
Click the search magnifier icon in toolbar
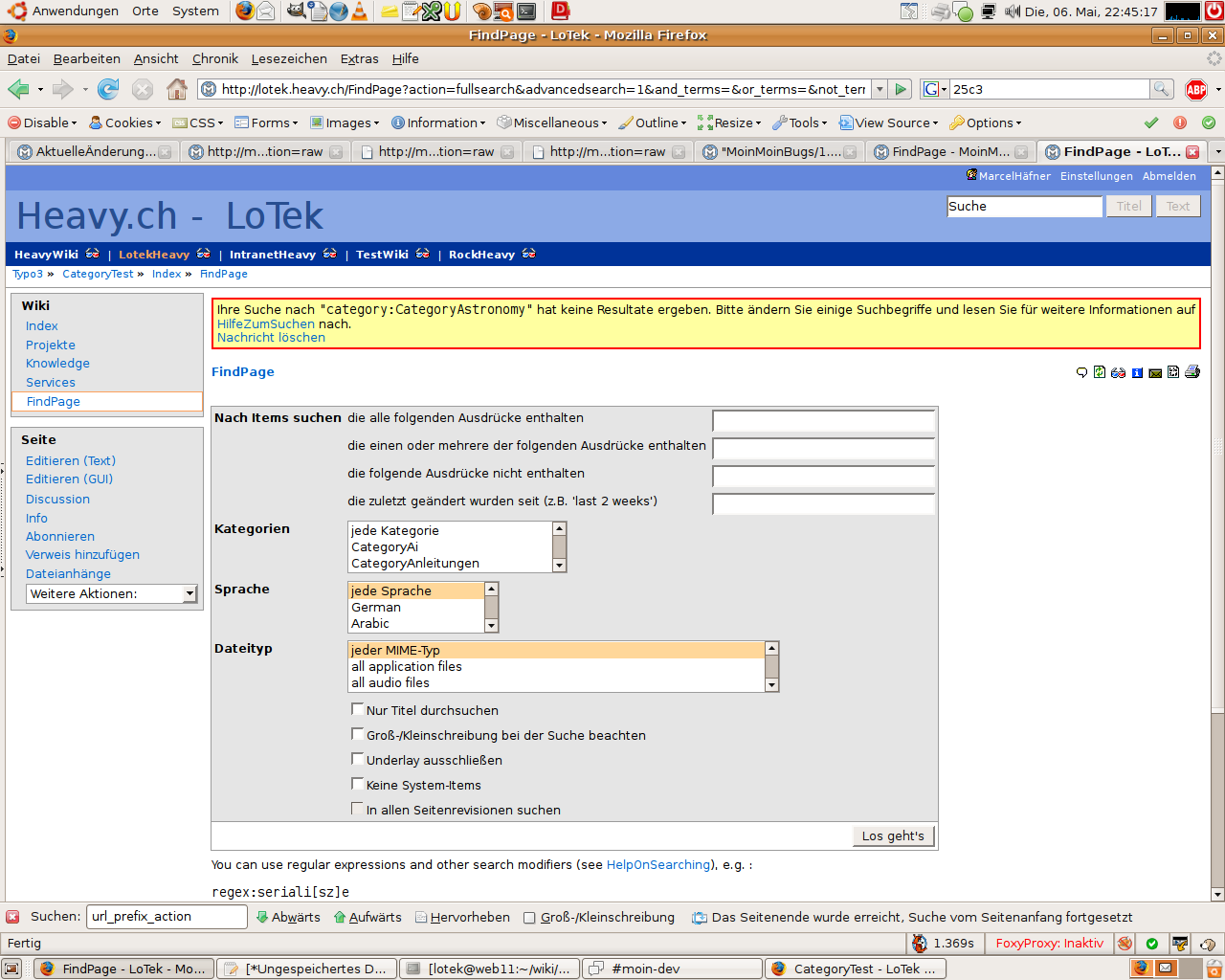[x=1161, y=89]
